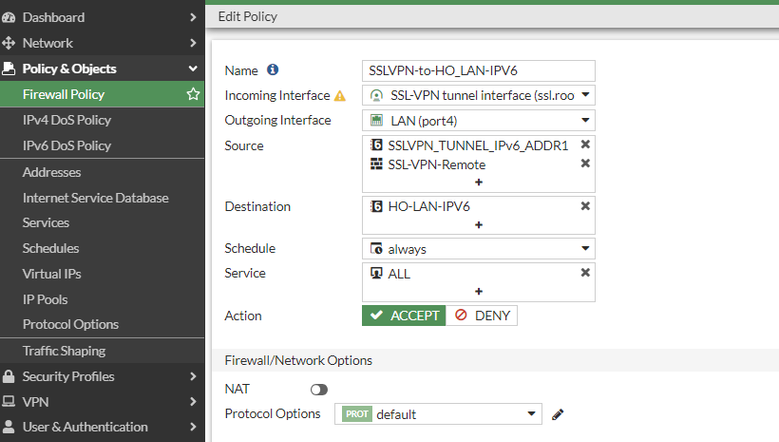Select the DENY action
This screenshot has height=442, width=779.
click(x=482, y=316)
